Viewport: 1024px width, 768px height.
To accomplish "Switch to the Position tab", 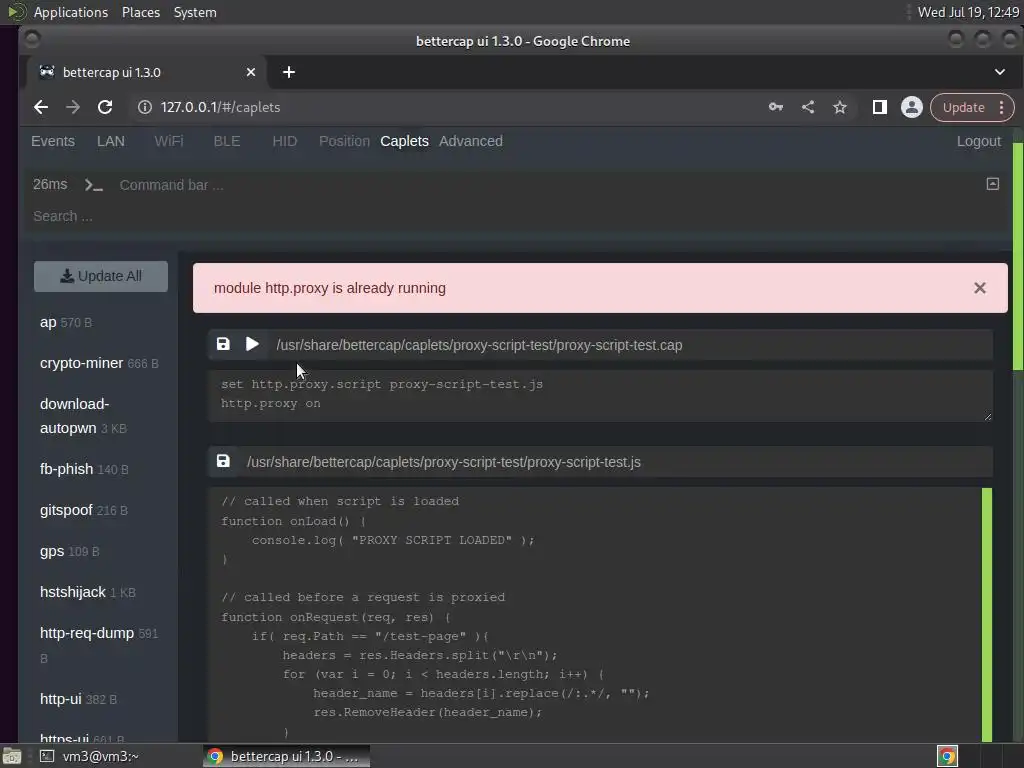I will point(344,141).
